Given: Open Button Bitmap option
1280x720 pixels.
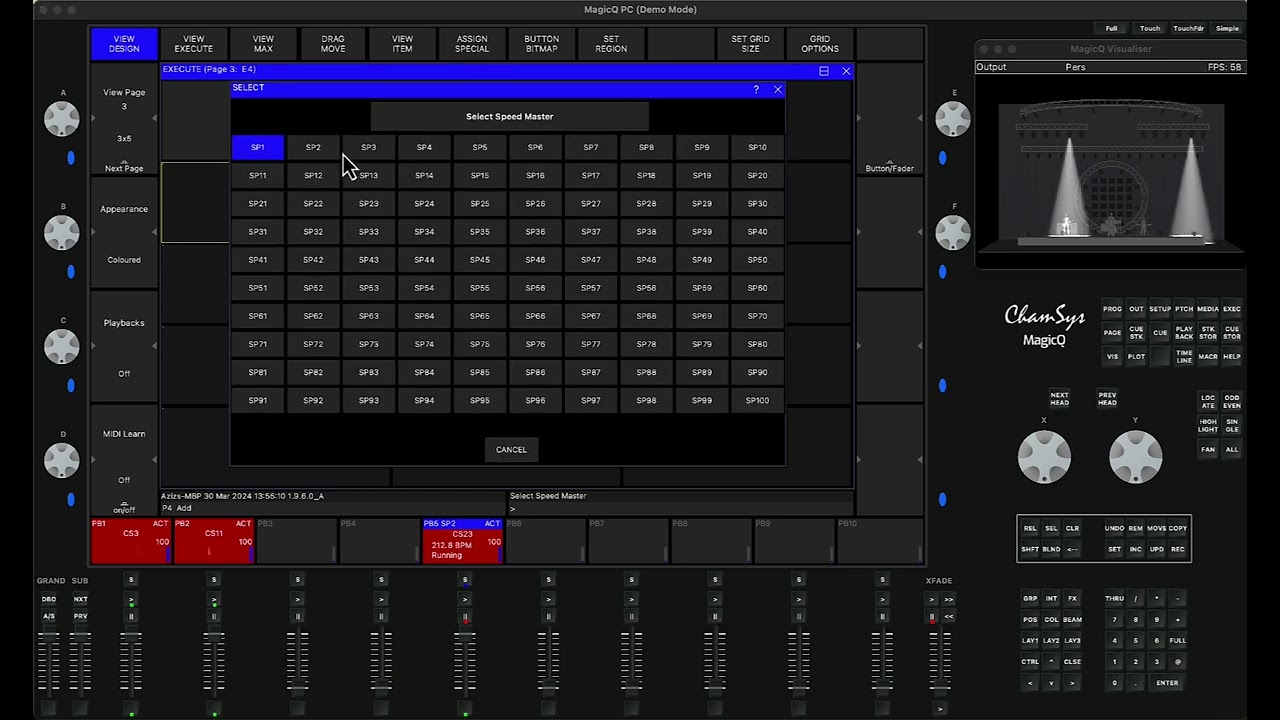Looking at the screenshot, I should coord(541,44).
